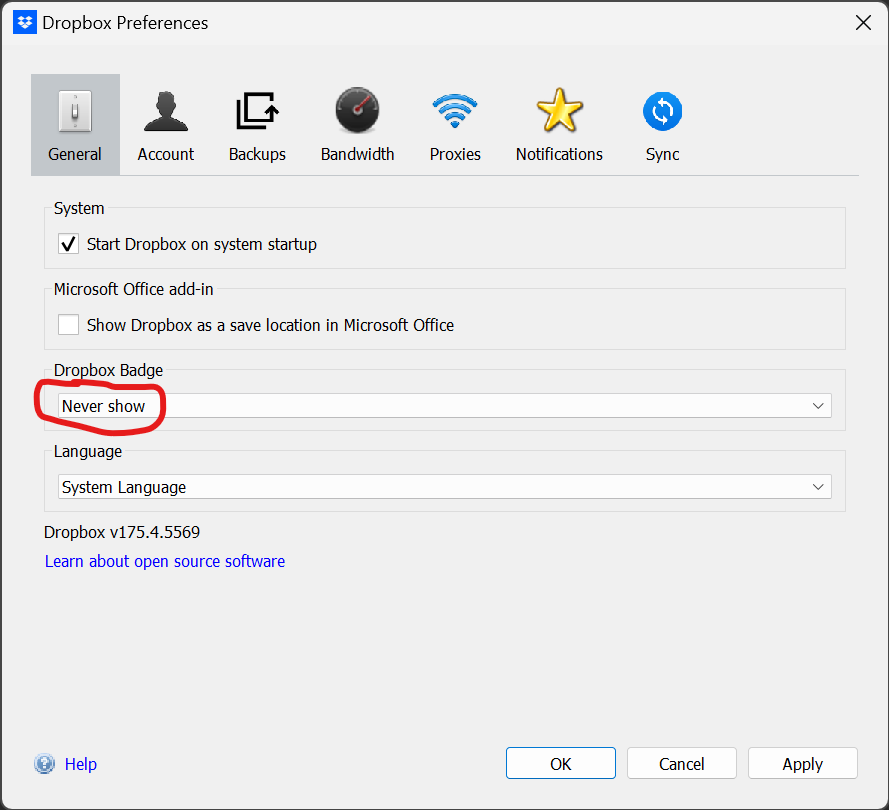Switch to the Backups tab label
The width and height of the screenshot is (889, 810).
click(x=257, y=154)
